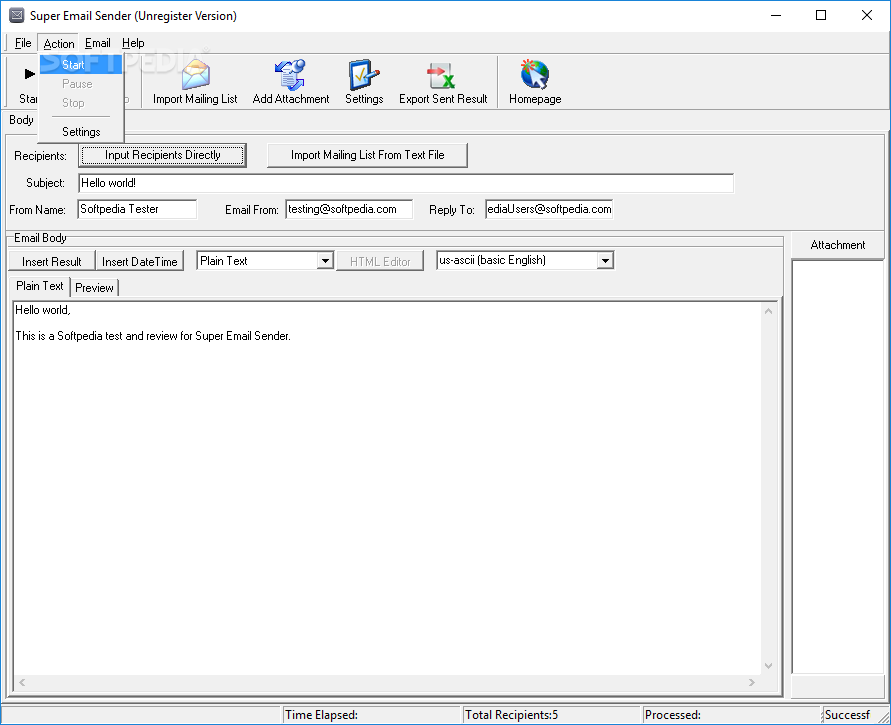Click the Import Mailing List envelope icon
The width and height of the screenshot is (891, 725).
coord(195,74)
